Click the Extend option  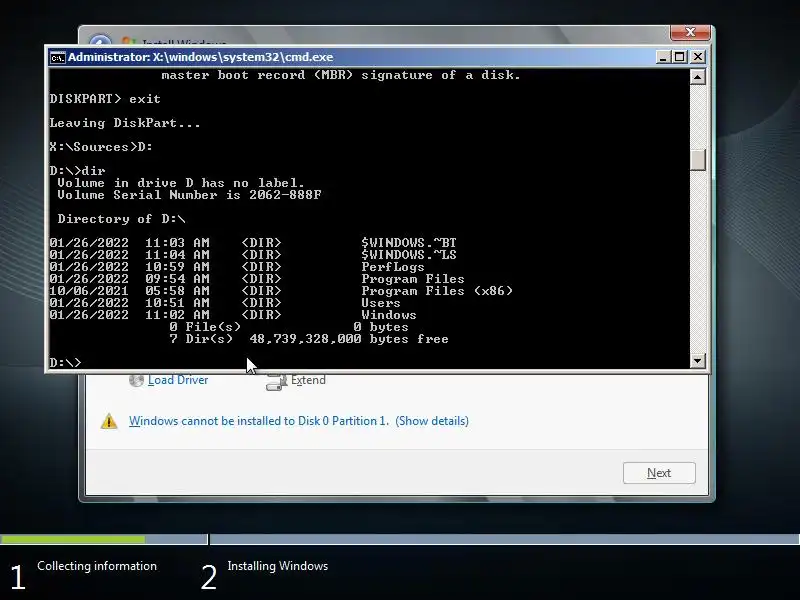(x=308, y=380)
